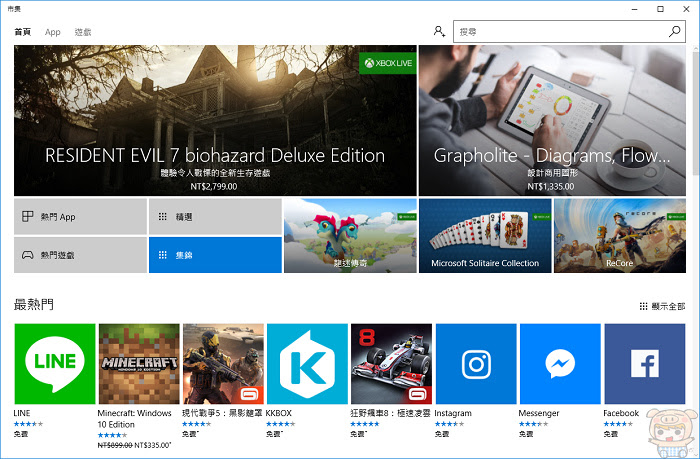The height and width of the screenshot is (459, 700).
Task: Open the 精選 category tile
Action: click(215, 217)
